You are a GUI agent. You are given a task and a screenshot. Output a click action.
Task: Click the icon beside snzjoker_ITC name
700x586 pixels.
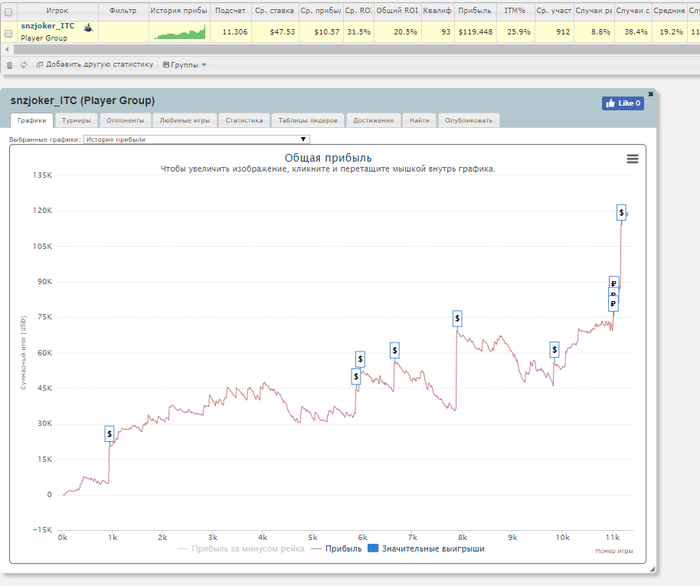tap(88, 28)
